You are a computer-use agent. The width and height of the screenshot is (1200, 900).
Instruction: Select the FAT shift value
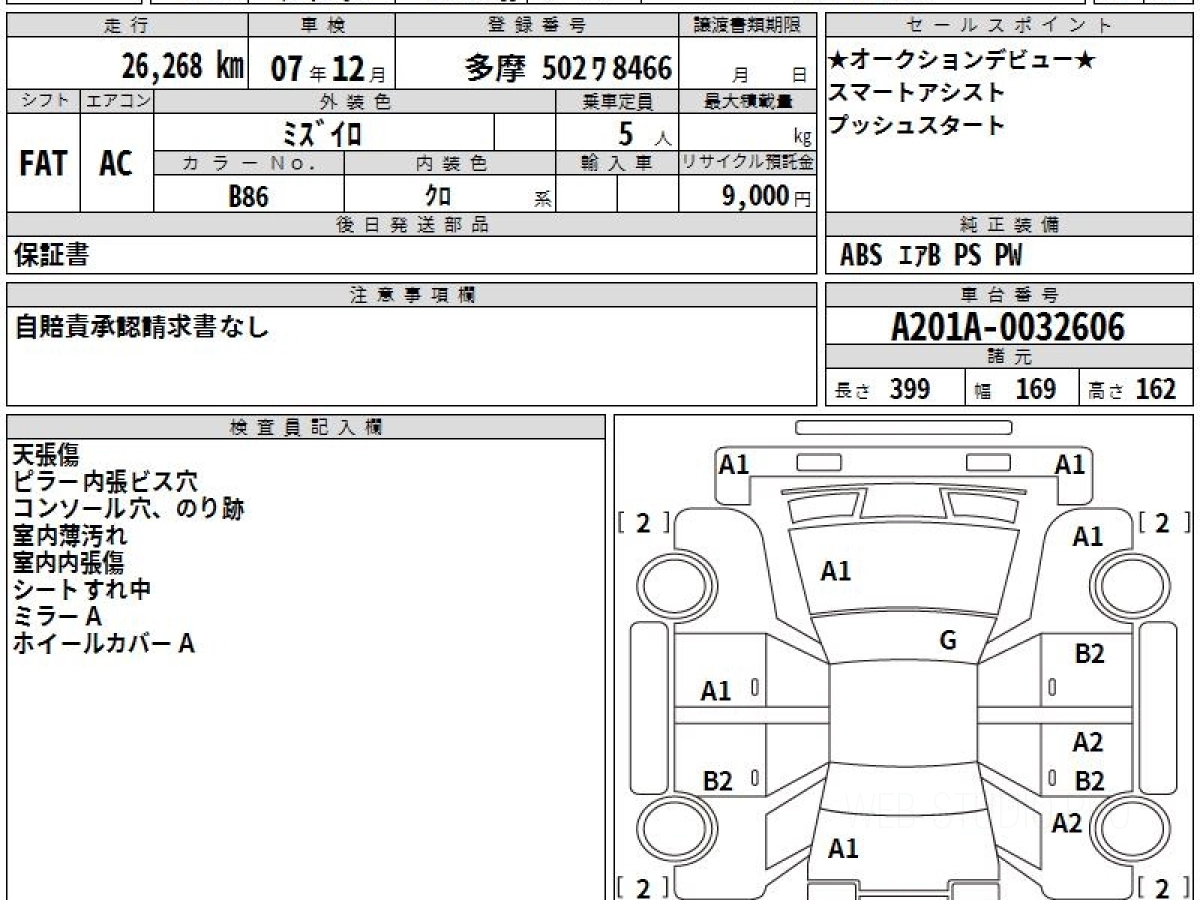coord(43,164)
